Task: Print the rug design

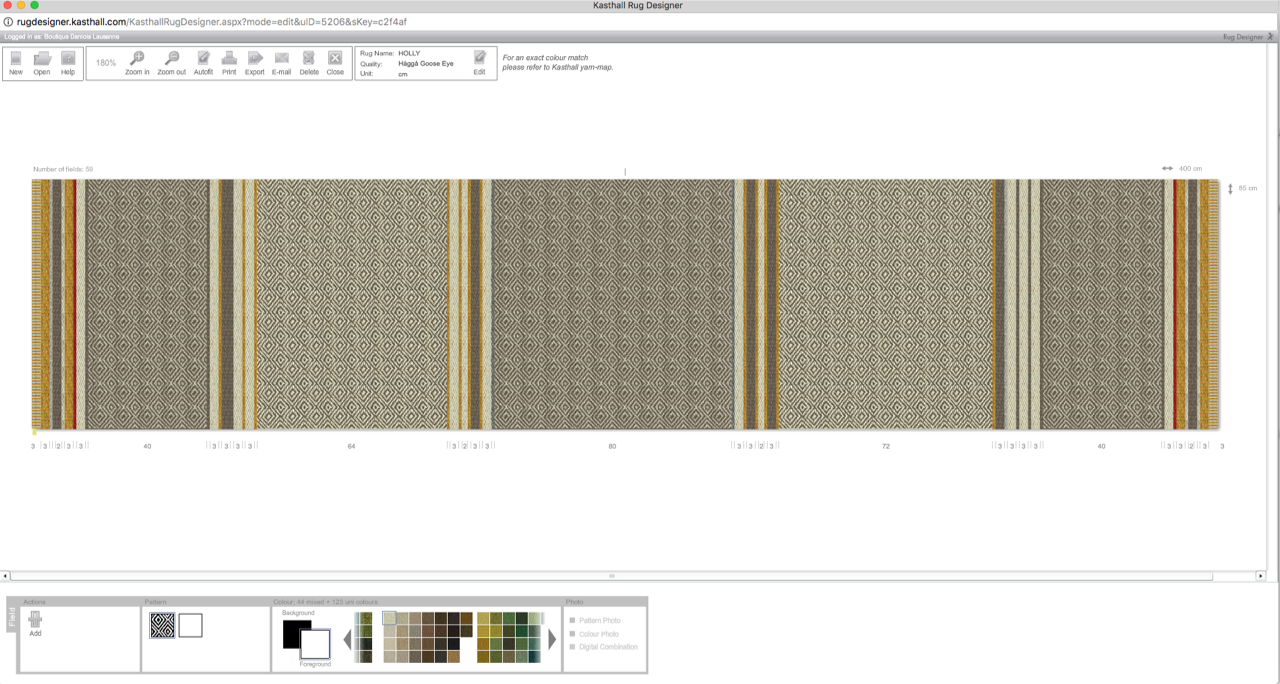Action: pos(229,63)
